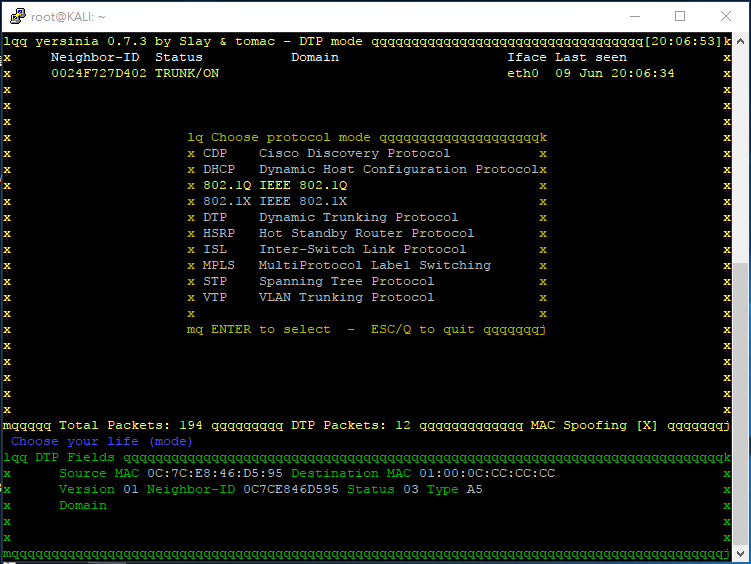This screenshot has width=751, height=564.
Task: Click Total Packets: 194 counter
Action: 131,426
